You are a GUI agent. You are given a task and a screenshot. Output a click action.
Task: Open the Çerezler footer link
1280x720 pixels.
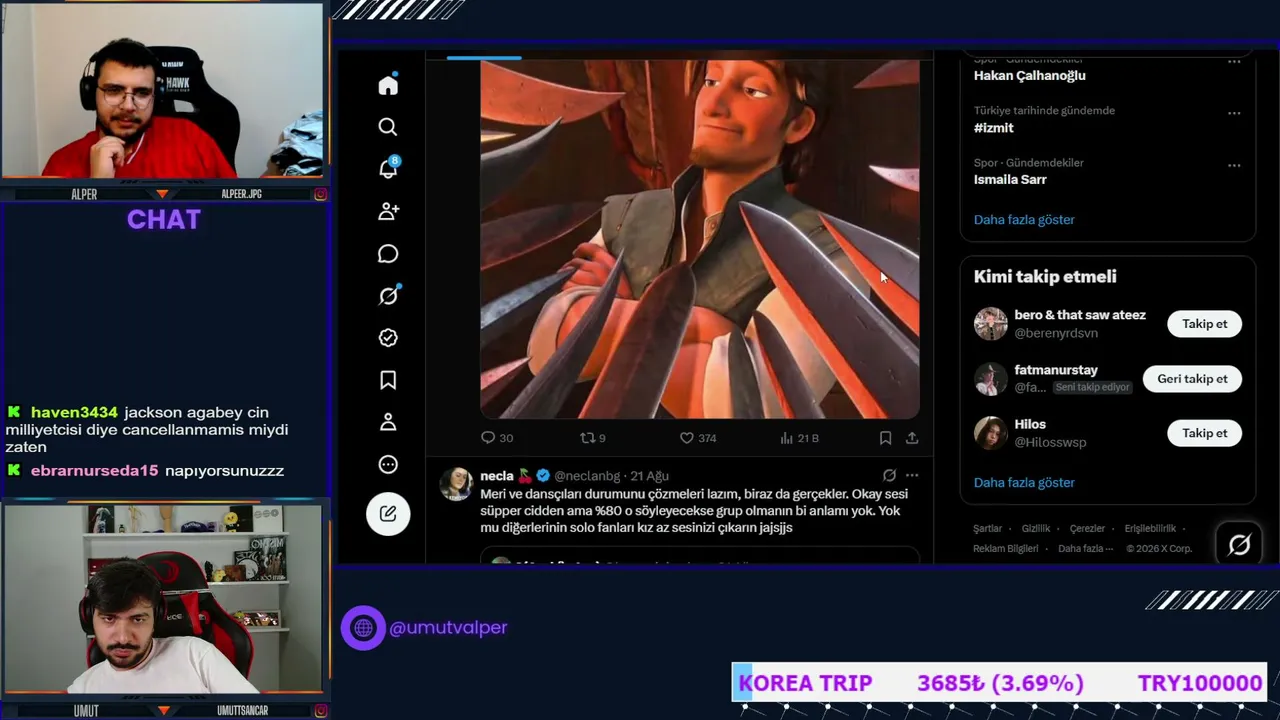[1087, 529]
